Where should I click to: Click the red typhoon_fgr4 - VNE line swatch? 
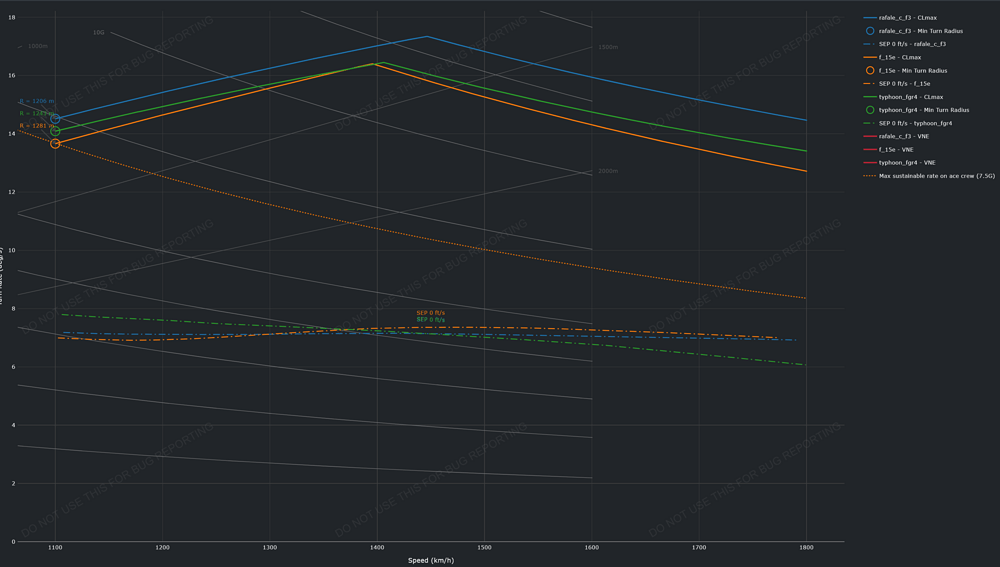(x=870, y=162)
